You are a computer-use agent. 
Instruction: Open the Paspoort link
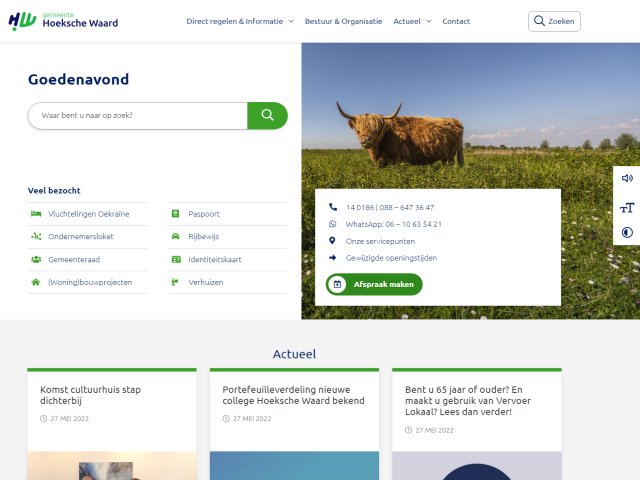pos(204,214)
